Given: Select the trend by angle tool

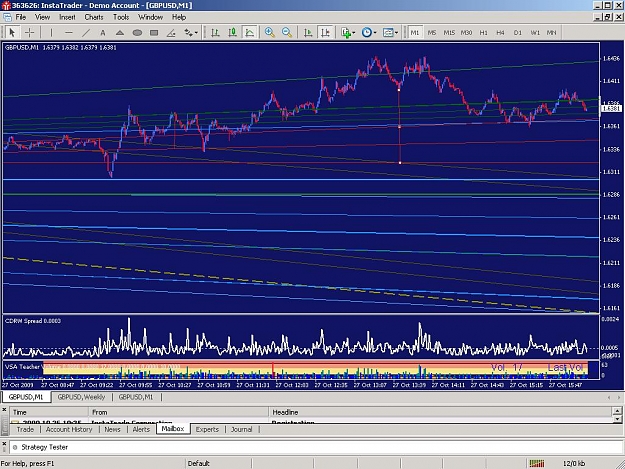Looking at the screenshot, I should click(x=171, y=33).
